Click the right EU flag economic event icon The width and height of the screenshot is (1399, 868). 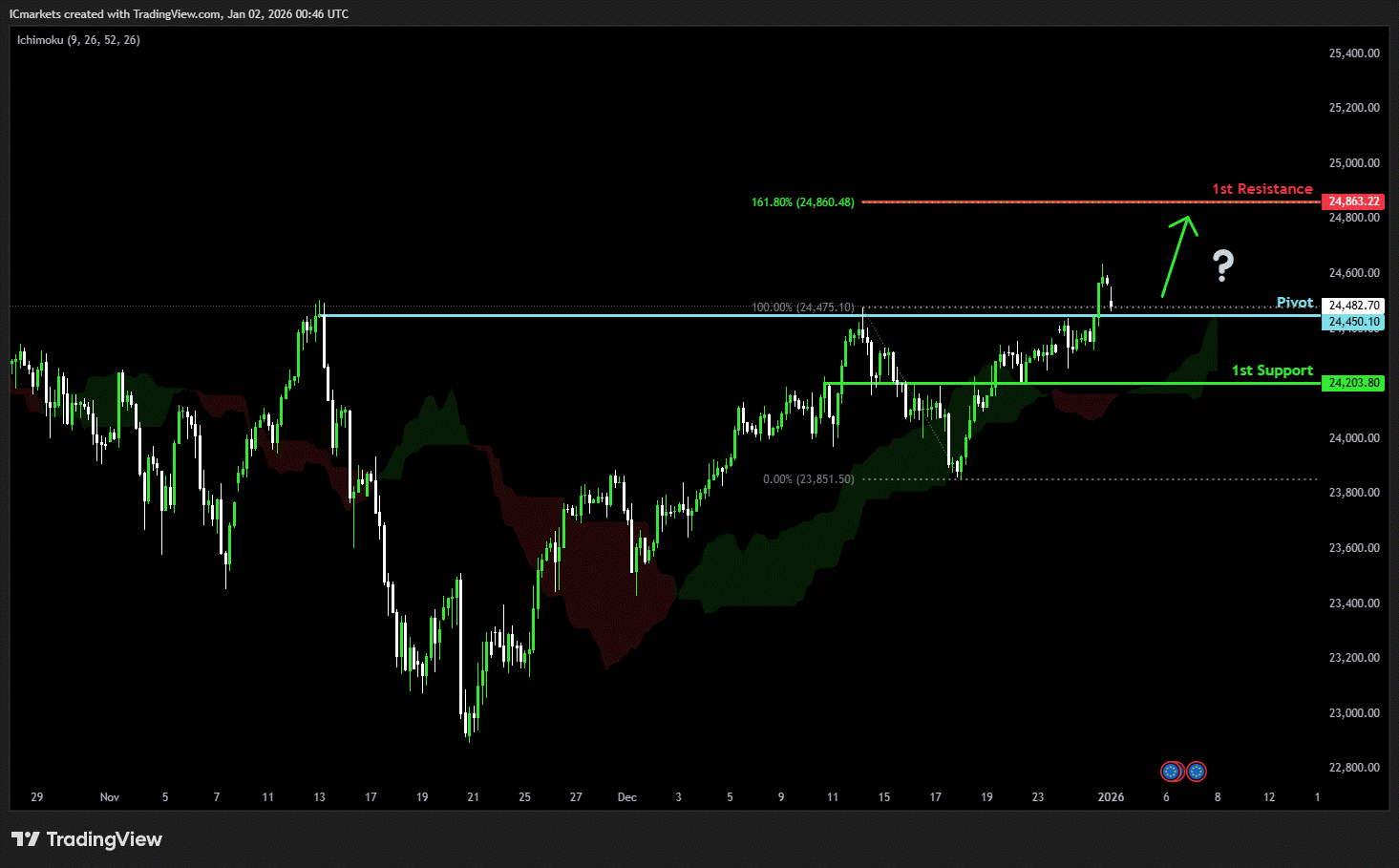(1196, 772)
